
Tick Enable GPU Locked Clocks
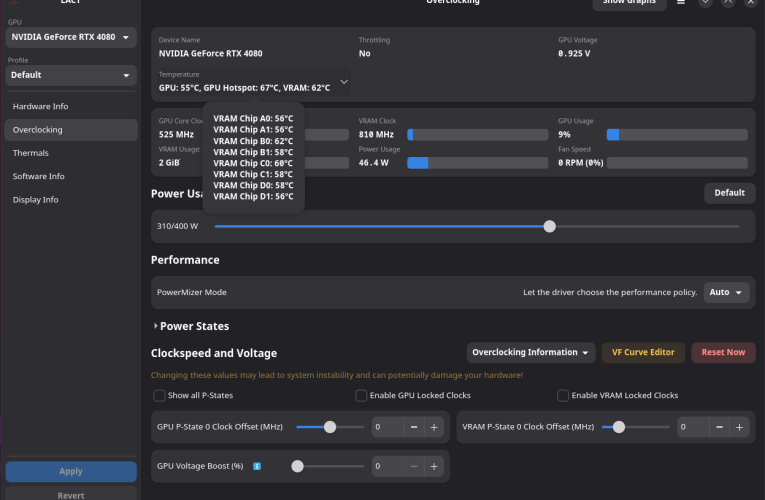(x=361, y=396)
